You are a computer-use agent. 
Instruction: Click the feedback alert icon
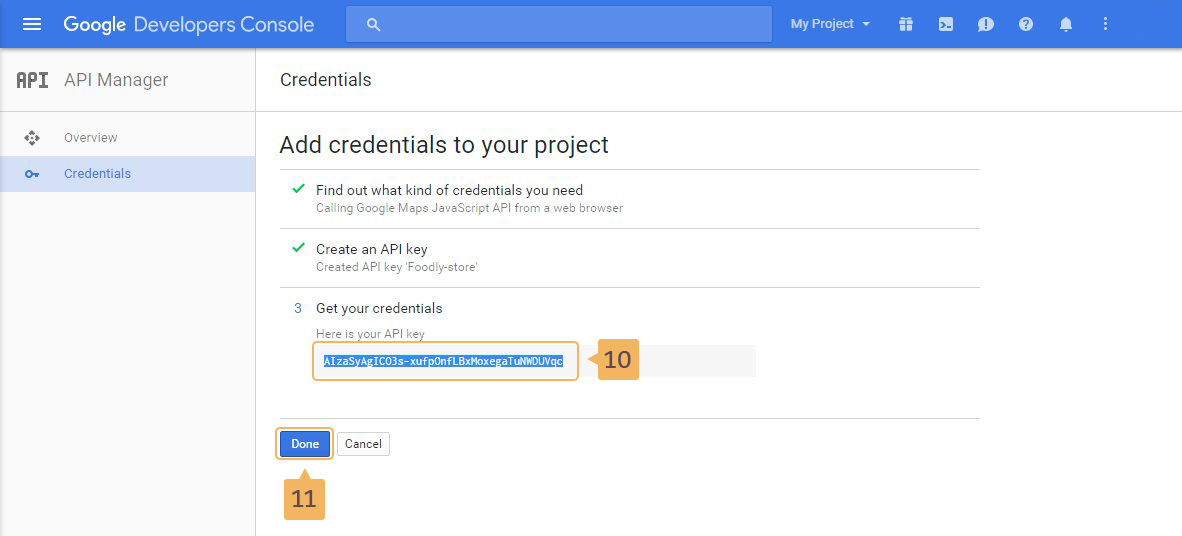click(x=986, y=24)
